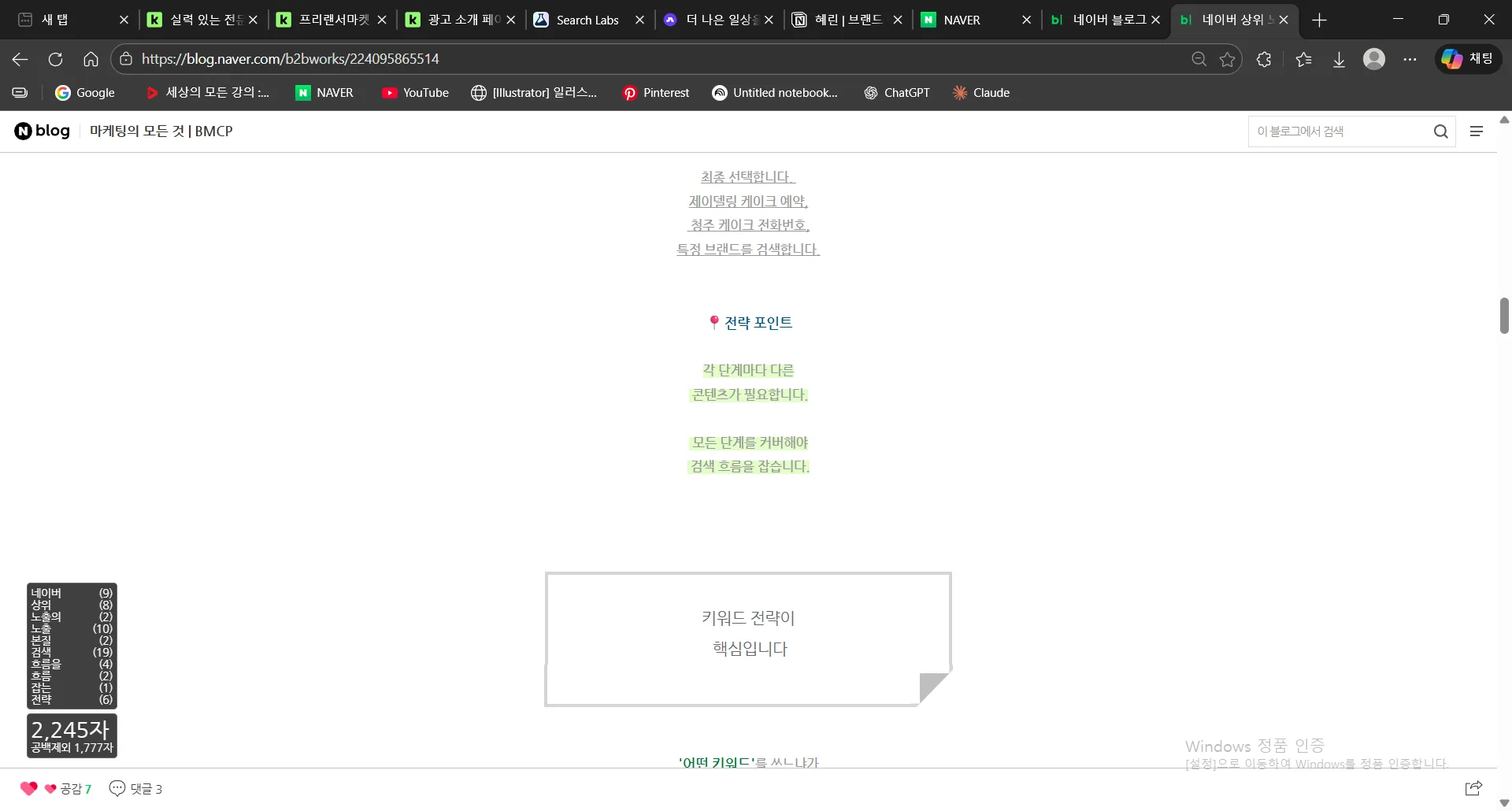1512x811 pixels.
Task: Click the vertical page scrollbar
Action: coord(1504,315)
